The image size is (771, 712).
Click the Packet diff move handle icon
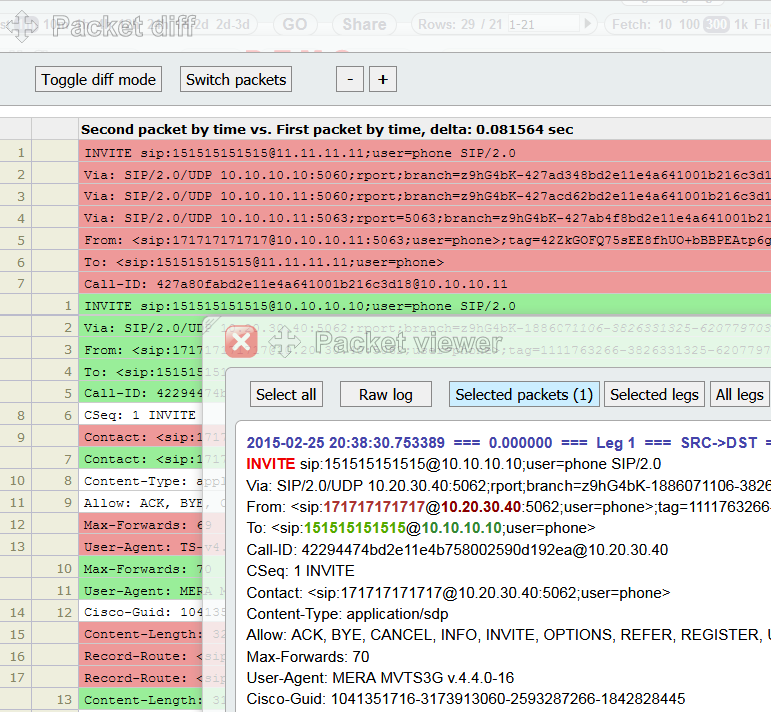tap(22, 26)
